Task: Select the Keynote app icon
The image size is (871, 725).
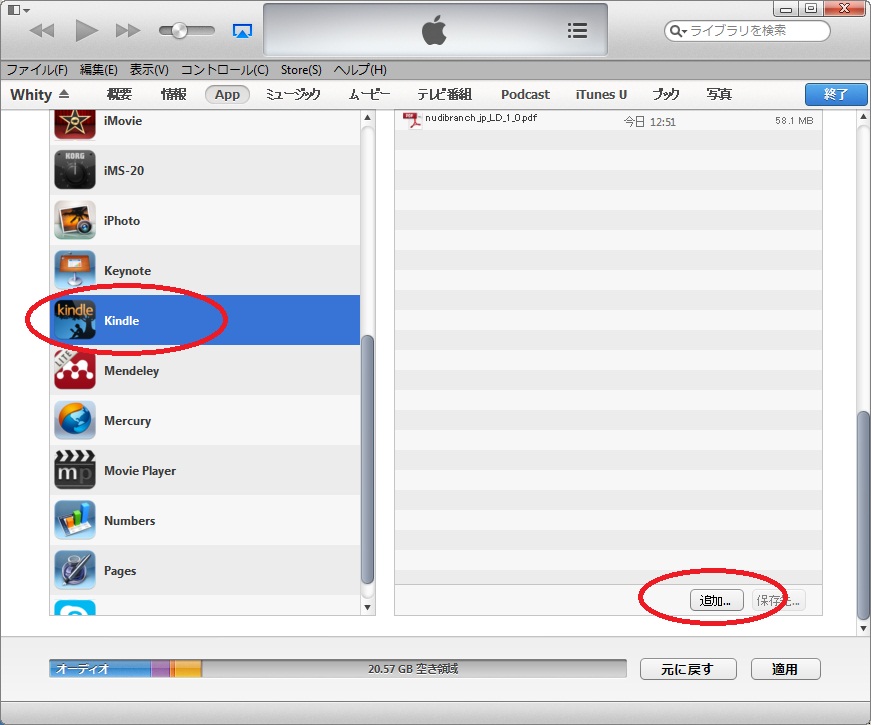Action: pyautogui.click(x=74, y=270)
